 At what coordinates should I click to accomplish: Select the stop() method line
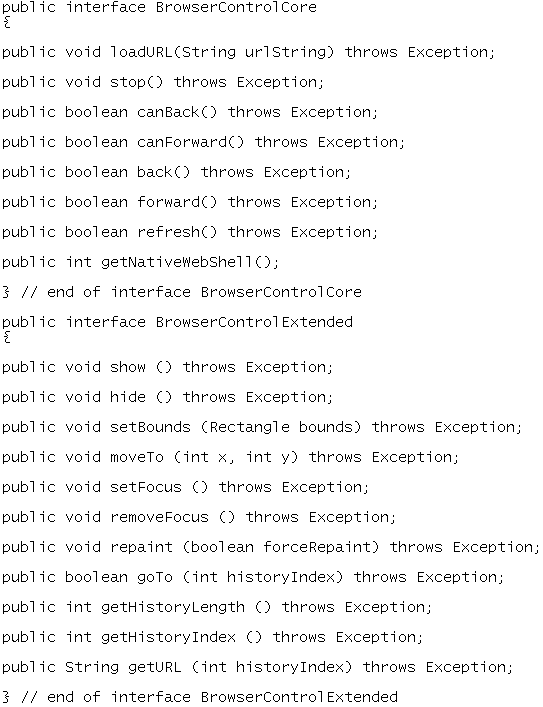(x=163, y=83)
